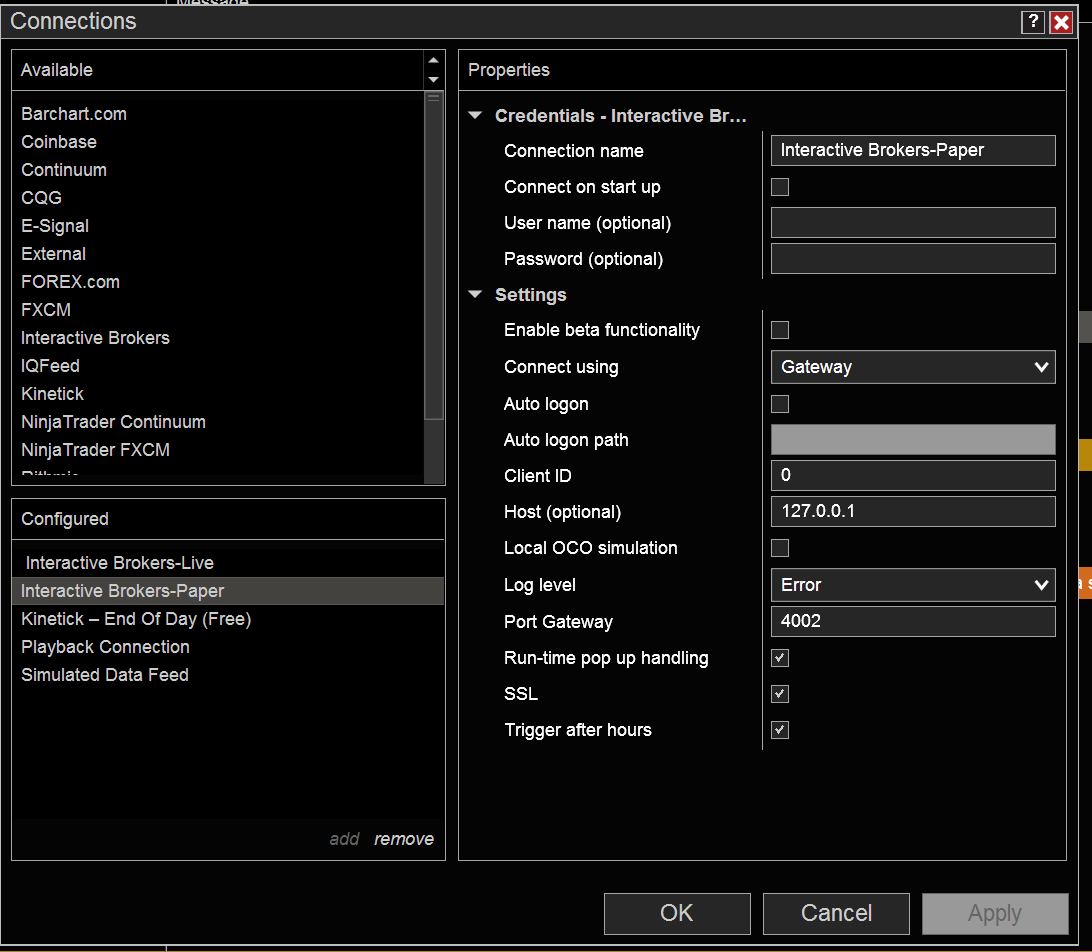Select Barchart.com in Available list
Image resolution: width=1092 pixels, height=952 pixels.
(74, 114)
